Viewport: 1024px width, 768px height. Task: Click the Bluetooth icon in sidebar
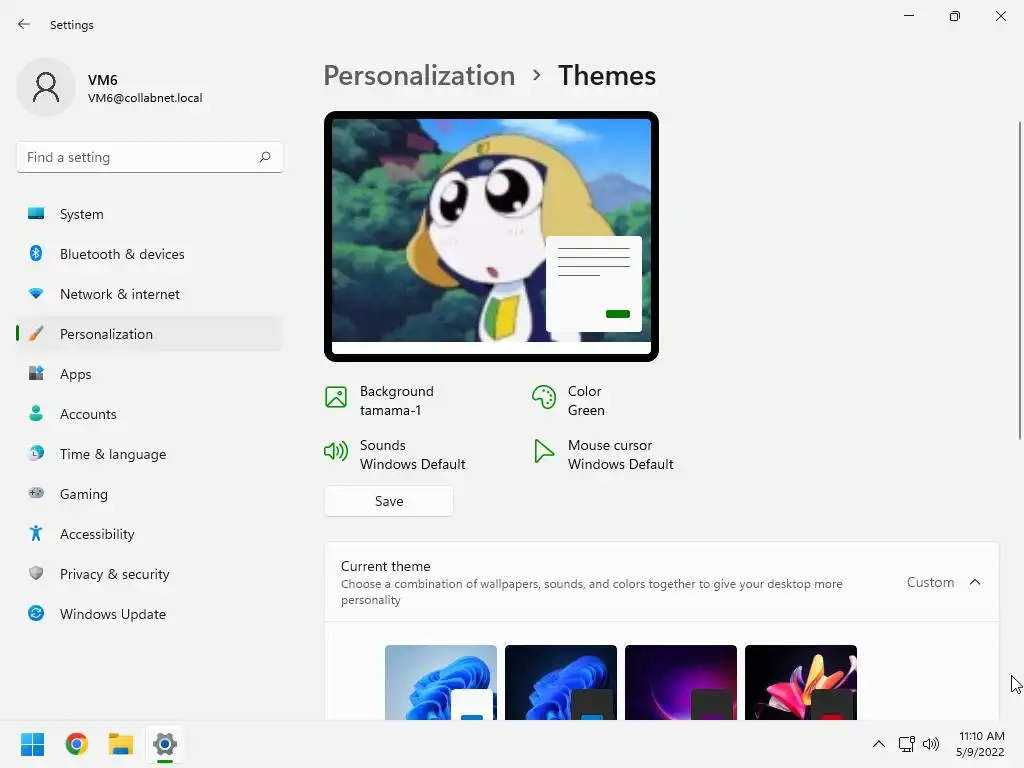pos(36,253)
